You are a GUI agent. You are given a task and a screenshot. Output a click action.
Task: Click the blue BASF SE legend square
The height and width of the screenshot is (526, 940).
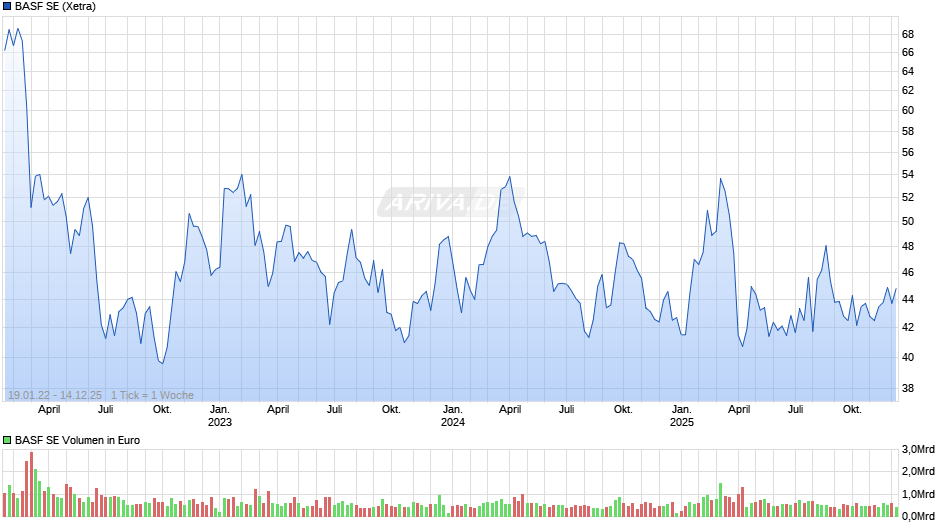(7, 7)
